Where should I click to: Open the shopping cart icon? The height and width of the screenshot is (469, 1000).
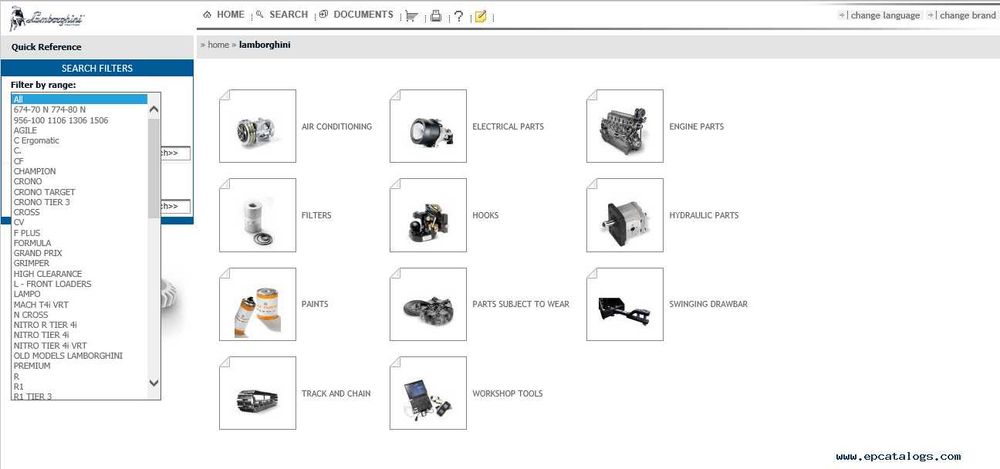[411, 17]
